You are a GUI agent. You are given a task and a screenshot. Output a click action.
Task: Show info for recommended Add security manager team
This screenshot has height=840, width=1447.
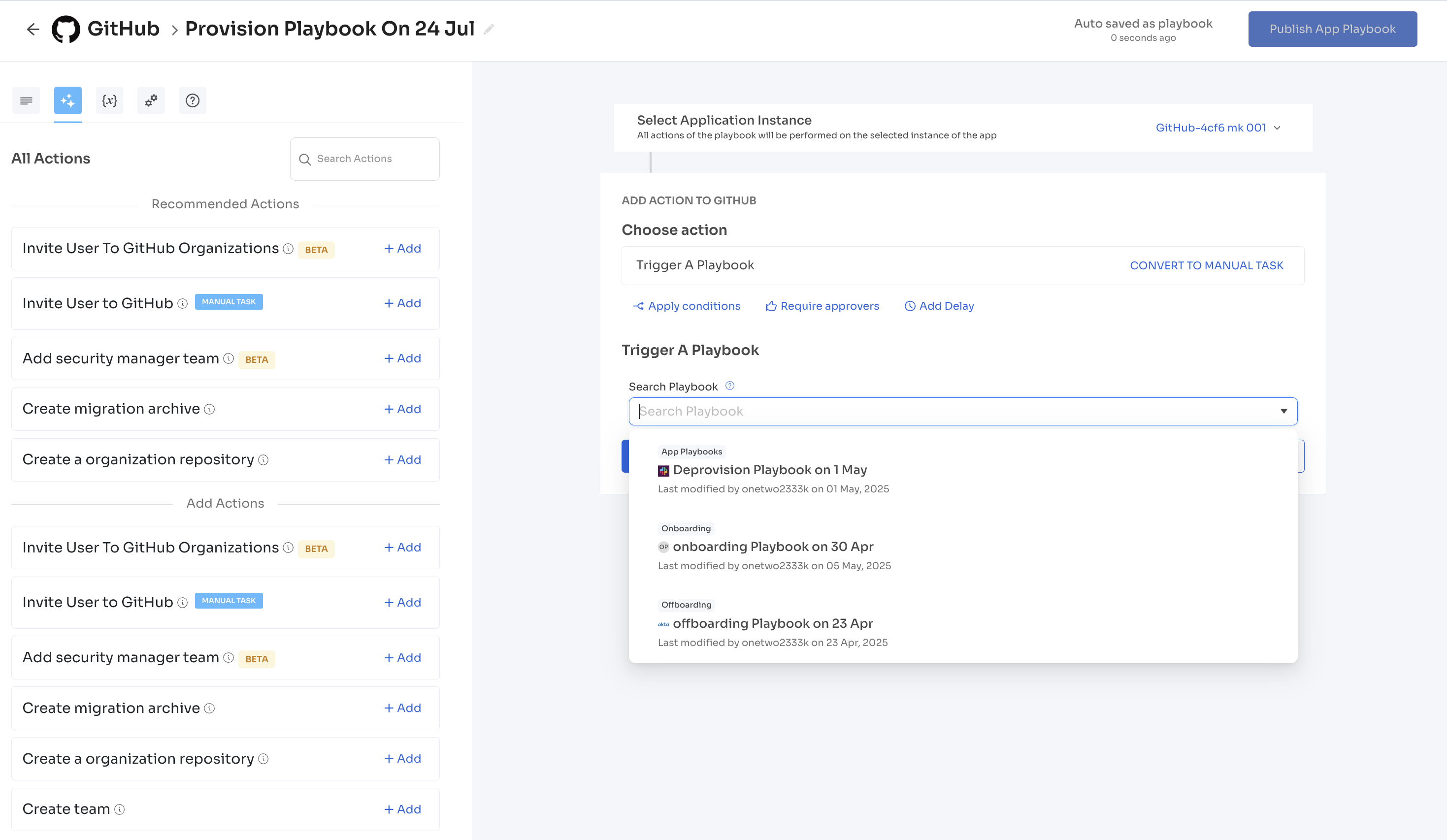[x=229, y=358]
